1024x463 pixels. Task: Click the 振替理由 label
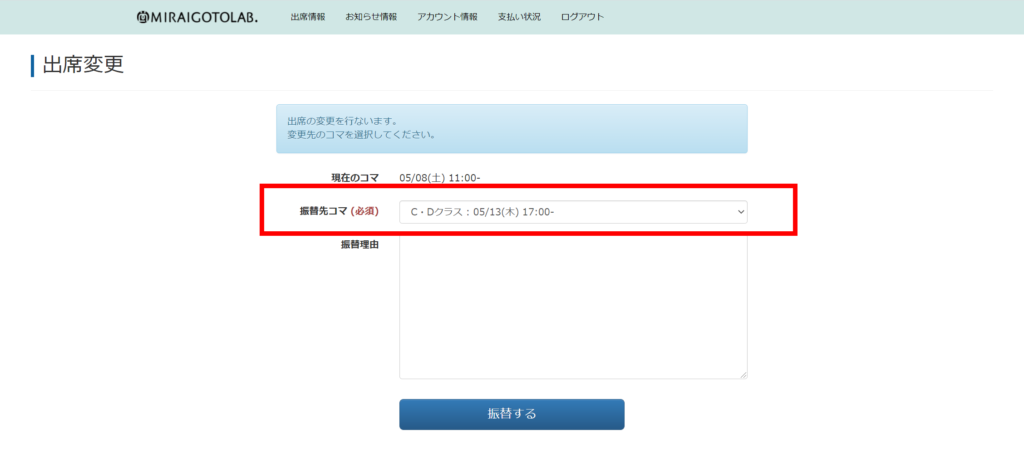360,245
